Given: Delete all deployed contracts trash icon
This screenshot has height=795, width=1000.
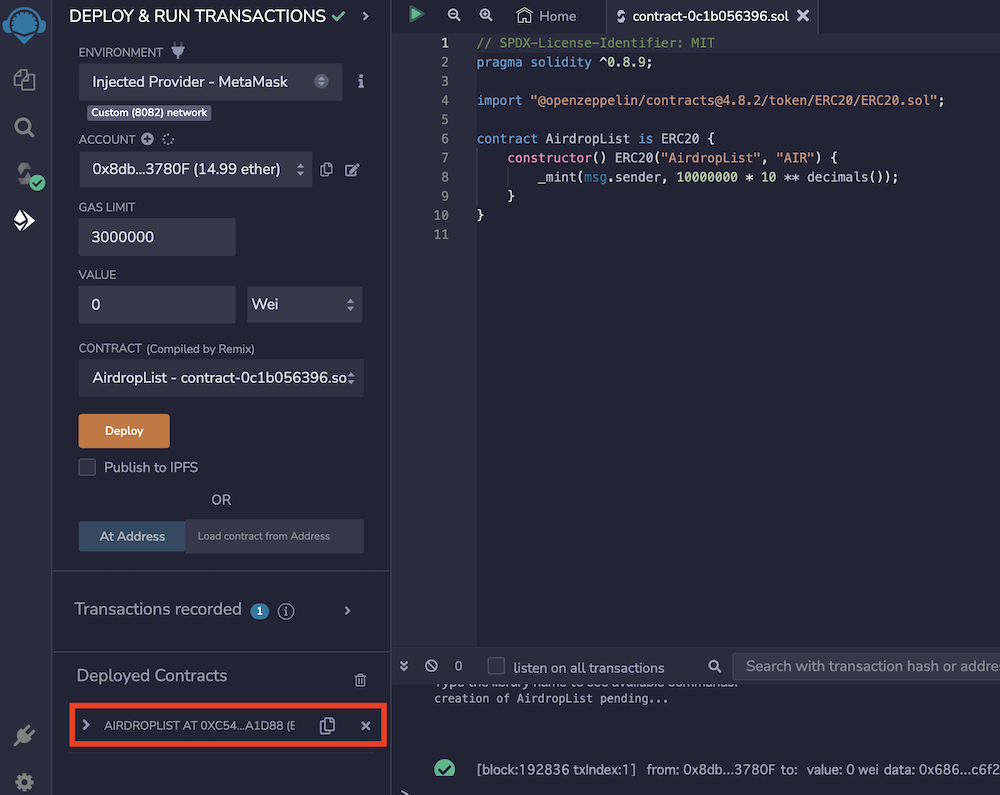Looking at the screenshot, I should (x=361, y=680).
